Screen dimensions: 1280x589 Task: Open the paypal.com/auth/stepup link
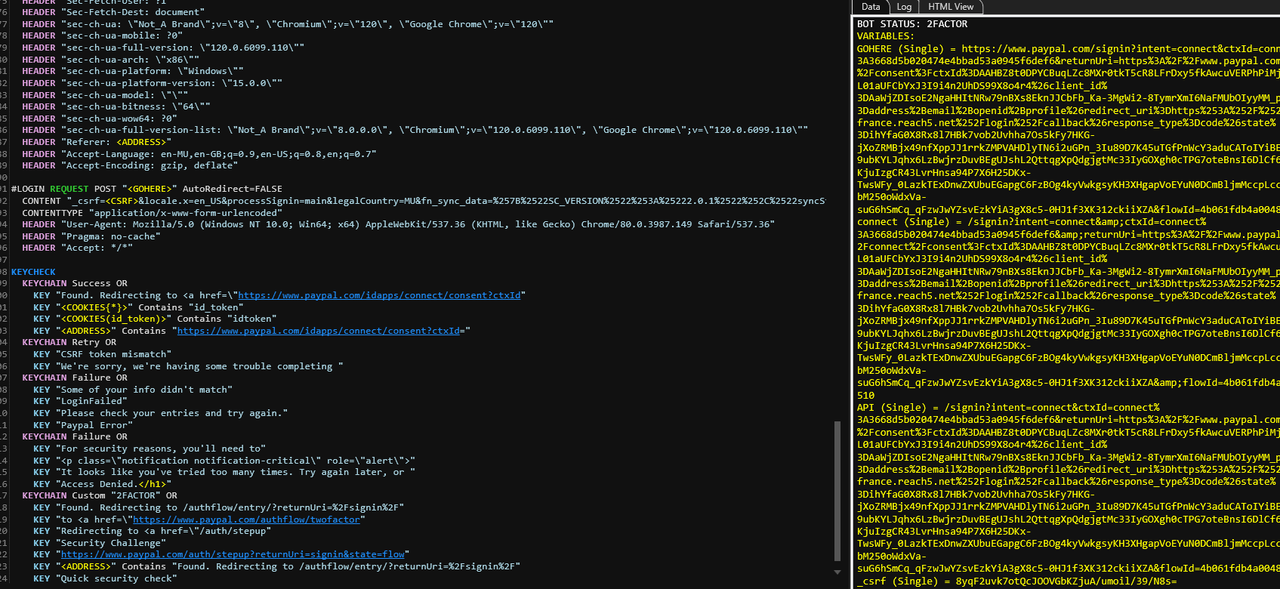[234, 554]
